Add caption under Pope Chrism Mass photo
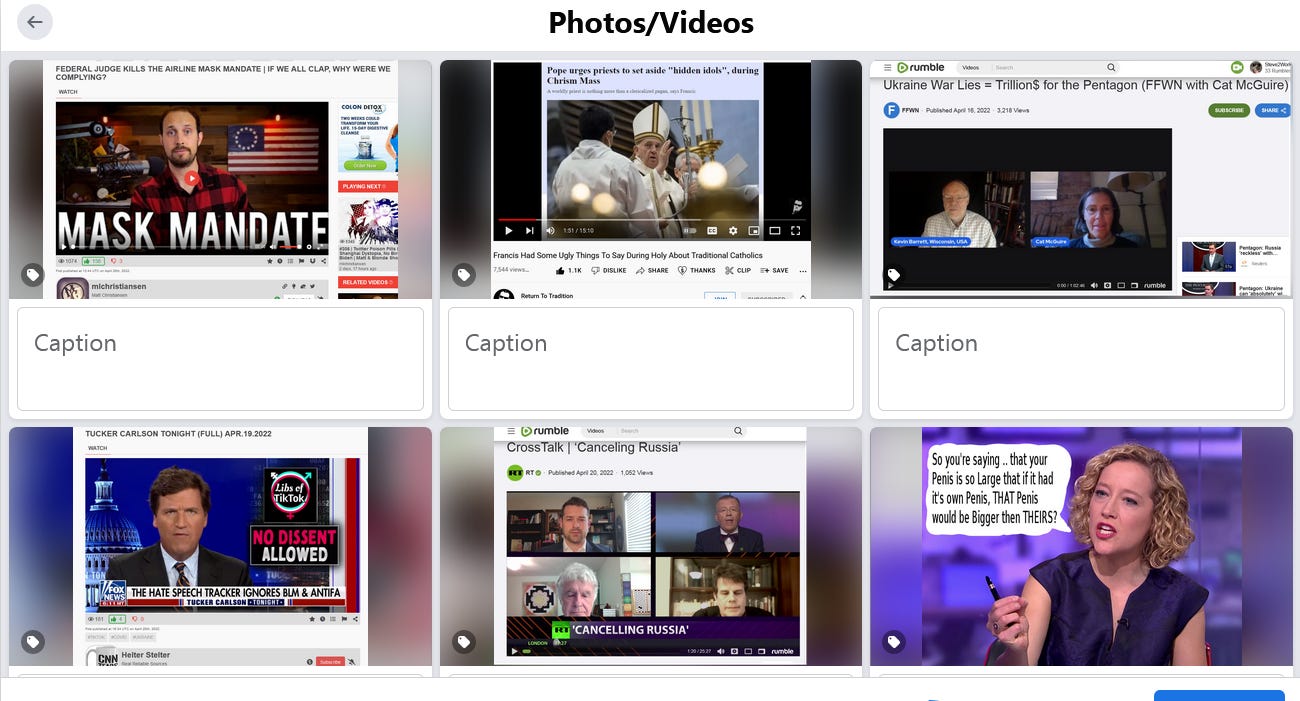The image size is (1300, 701). click(650, 358)
